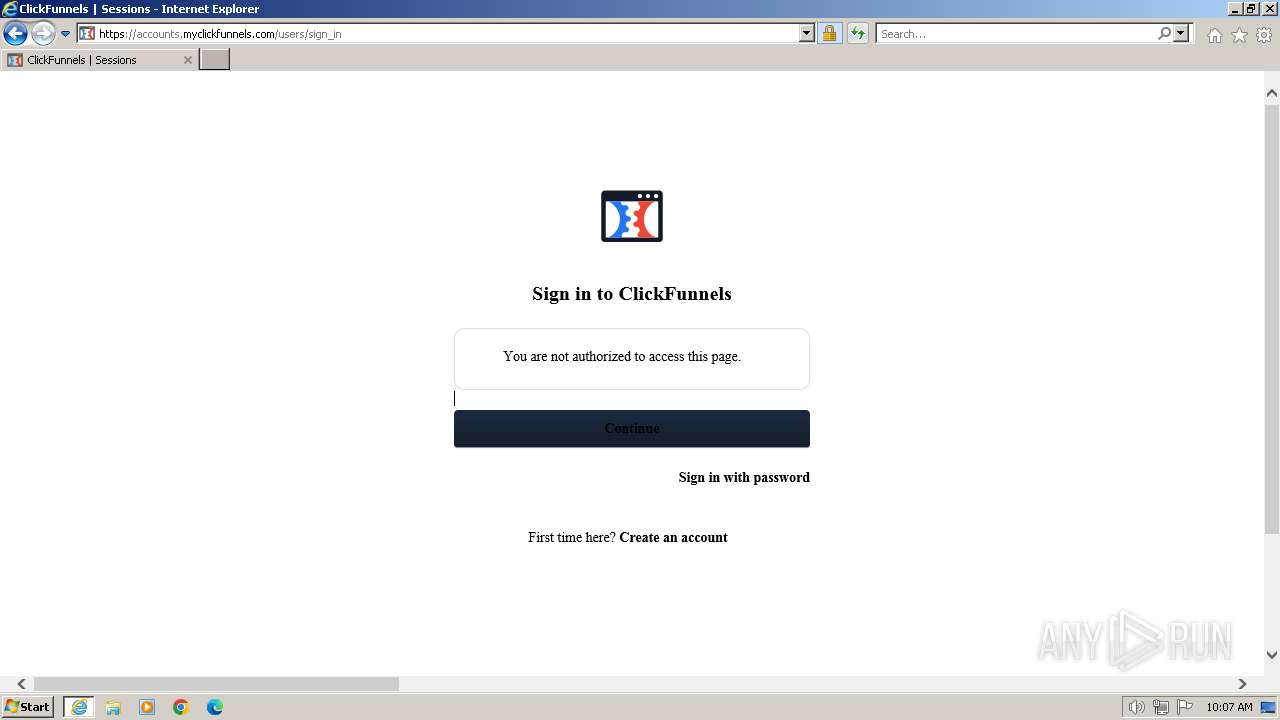Click the magnifier search icon
Screen dimensions: 1280x720
[1164, 33]
